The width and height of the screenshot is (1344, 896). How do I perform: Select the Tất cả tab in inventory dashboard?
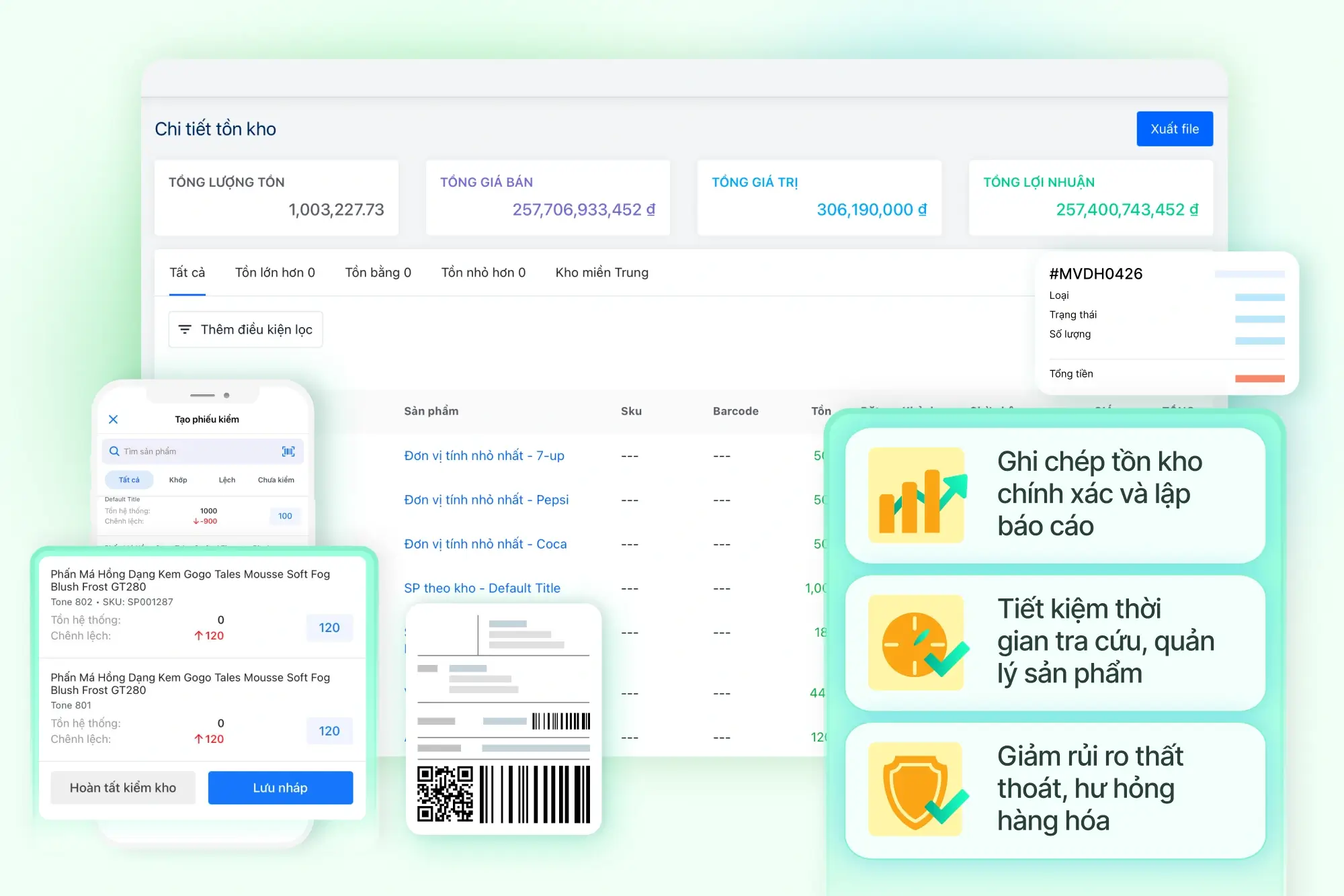187,273
